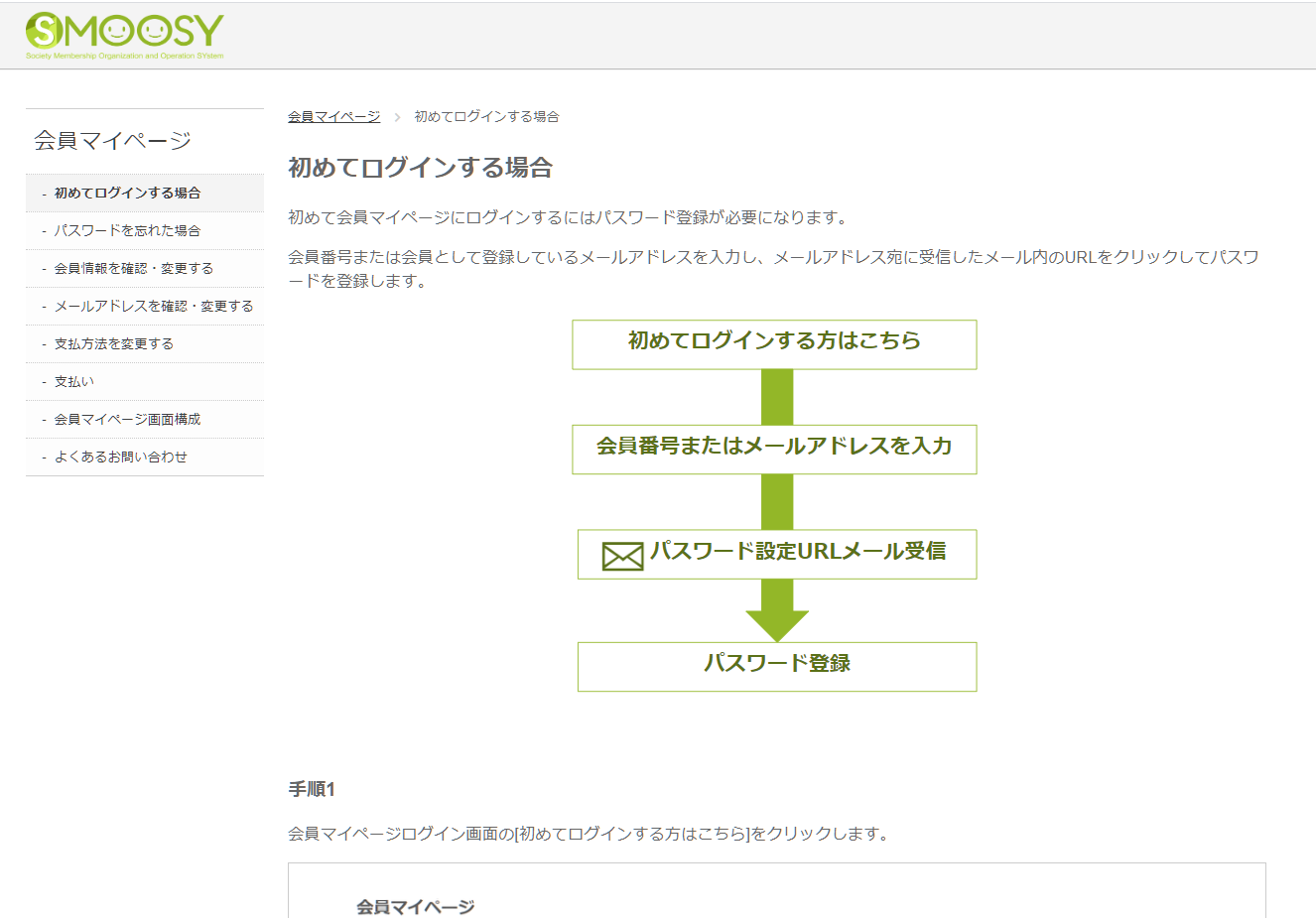The height and width of the screenshot is (918, 1316).
Task: Click the 手順1 heading
Action: [312, 789]
